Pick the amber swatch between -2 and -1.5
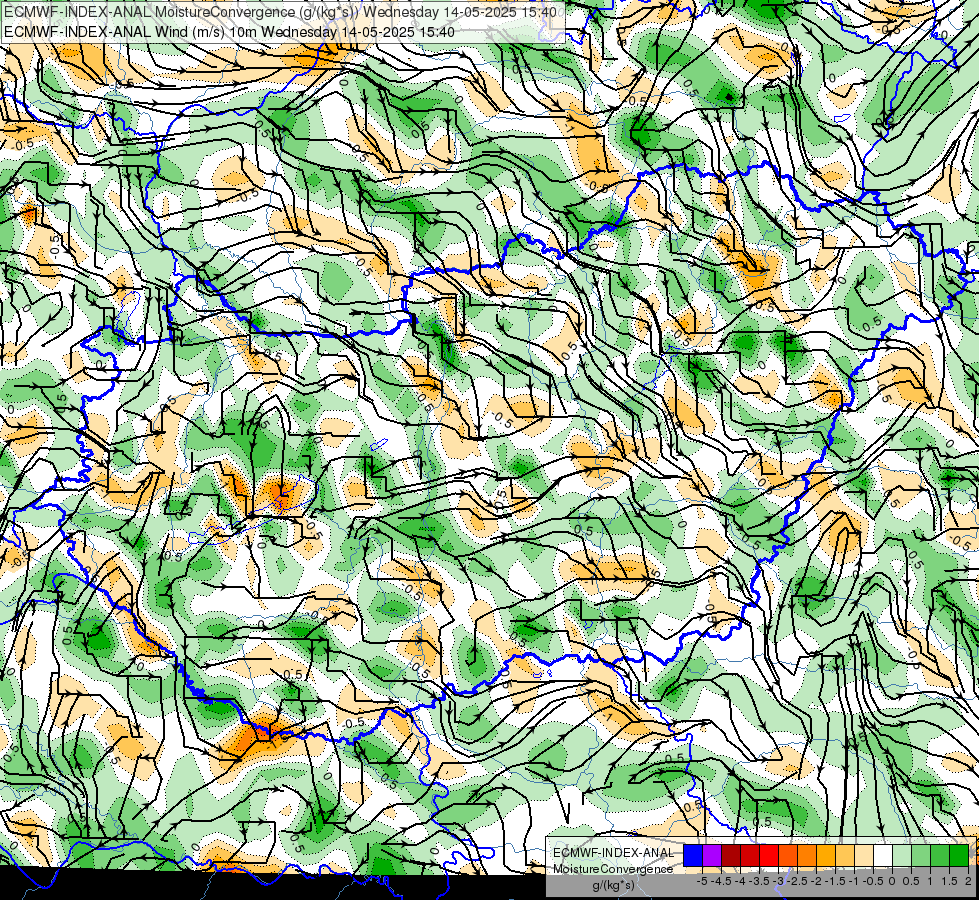This screenshot has height=900, width=979. (826, 855)
